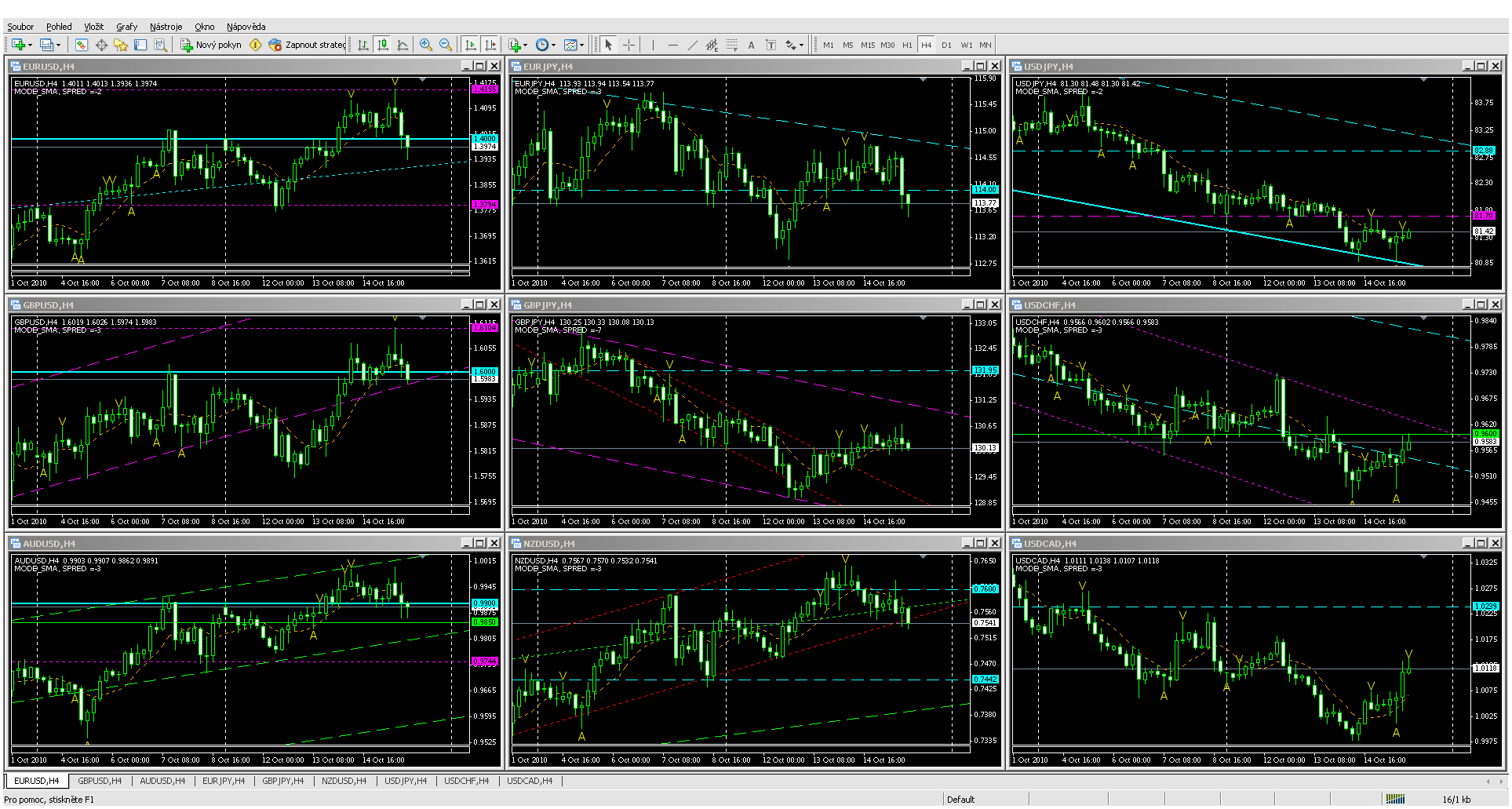
Task: Select the cursor arrow tool
Action: click(608, 45)
